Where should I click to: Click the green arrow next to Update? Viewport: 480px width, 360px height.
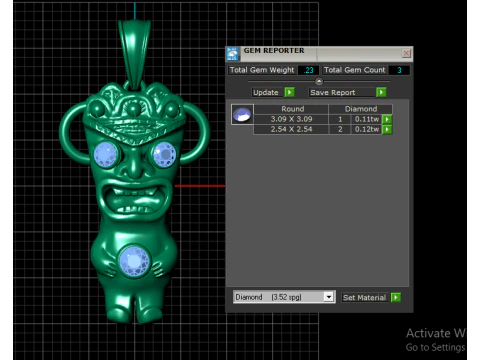click(290, 92)
